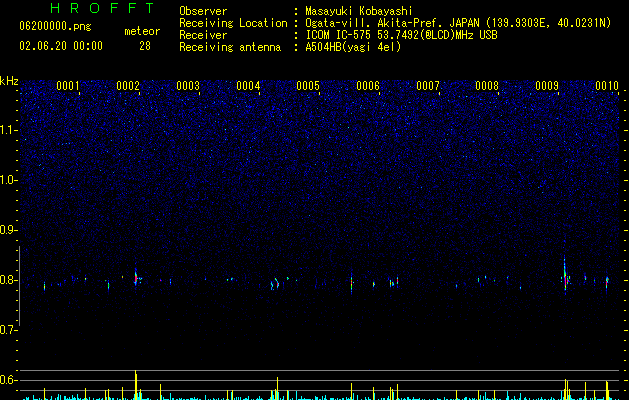Click the 0005 time marker
Image resolution: width=629 pixels, height=400 pixels.
(x=308, y=86)
